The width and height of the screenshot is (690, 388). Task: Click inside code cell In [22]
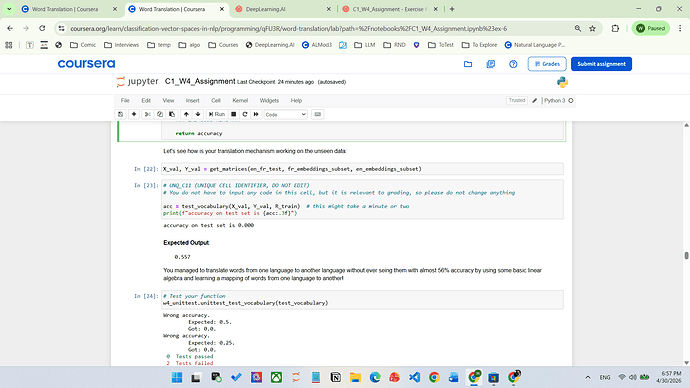pyautogui.click(x=362, y=169)
